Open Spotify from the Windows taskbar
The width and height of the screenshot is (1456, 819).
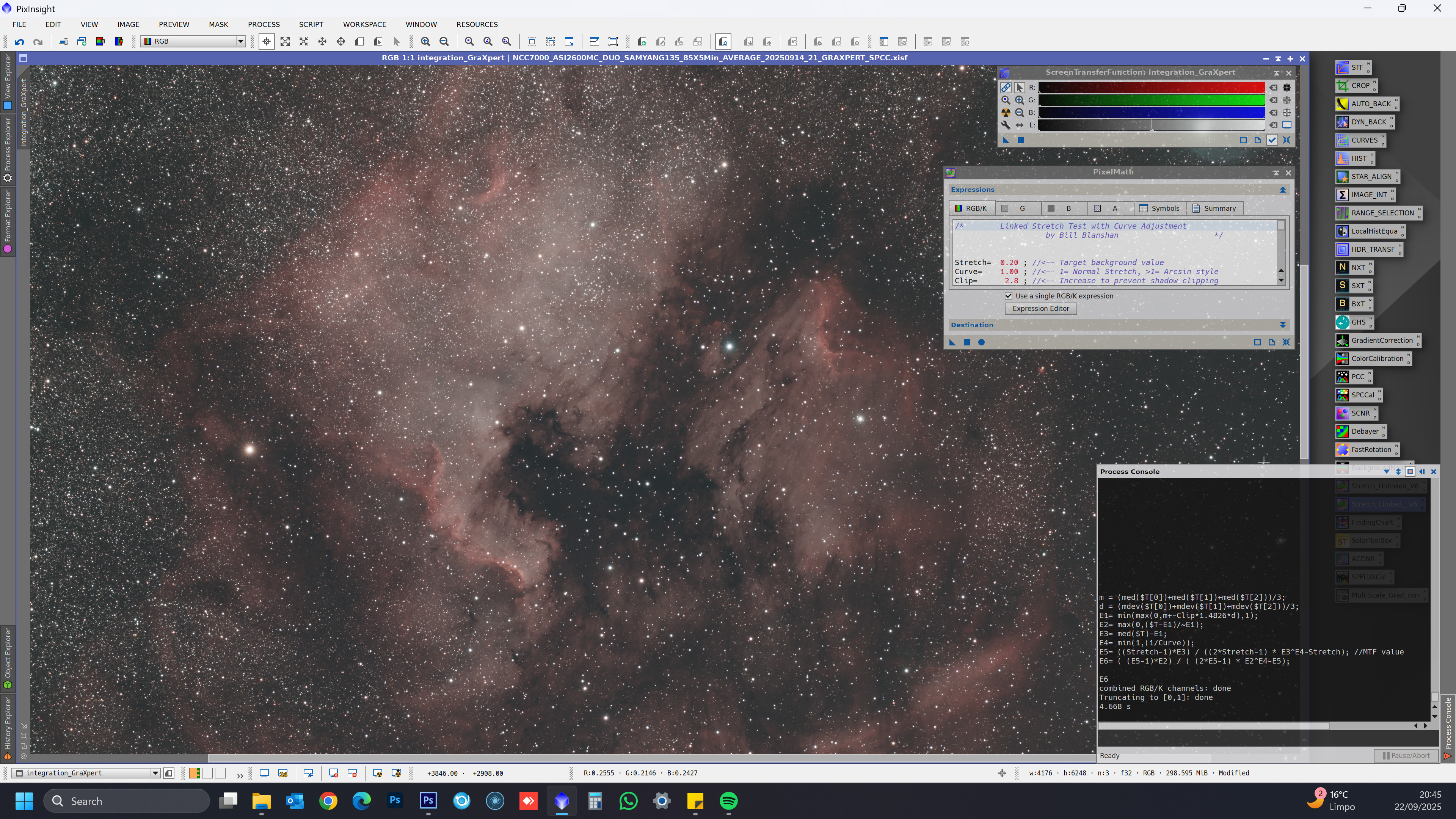pos(728,801)
